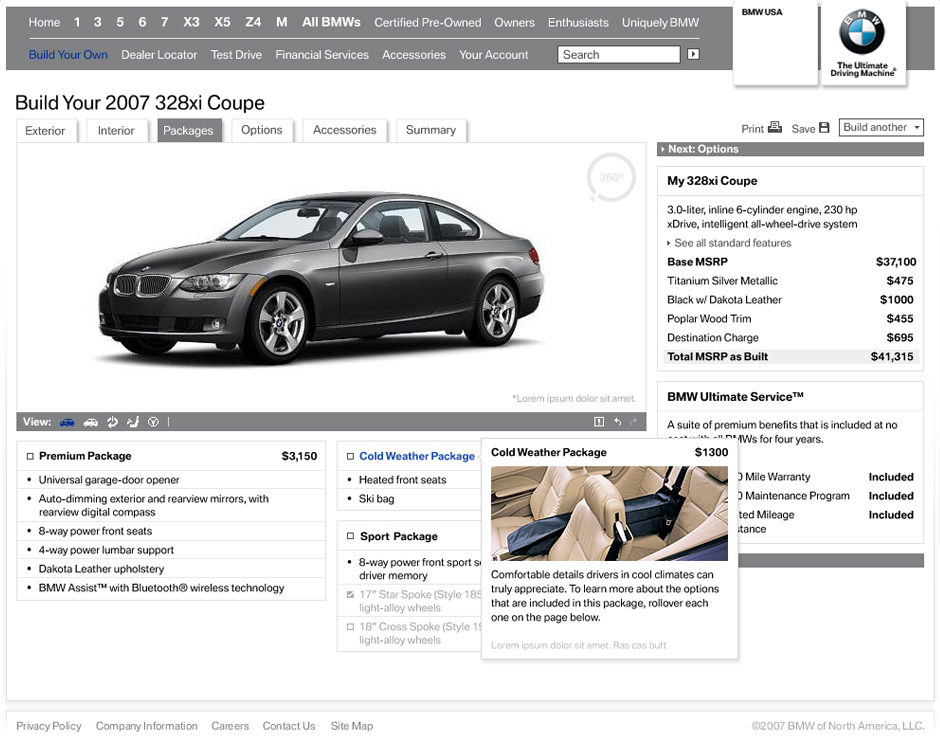This screenshot has height=736, width=940.
Task: Click the redo arrow in View bar
Action: coord(634,422)
